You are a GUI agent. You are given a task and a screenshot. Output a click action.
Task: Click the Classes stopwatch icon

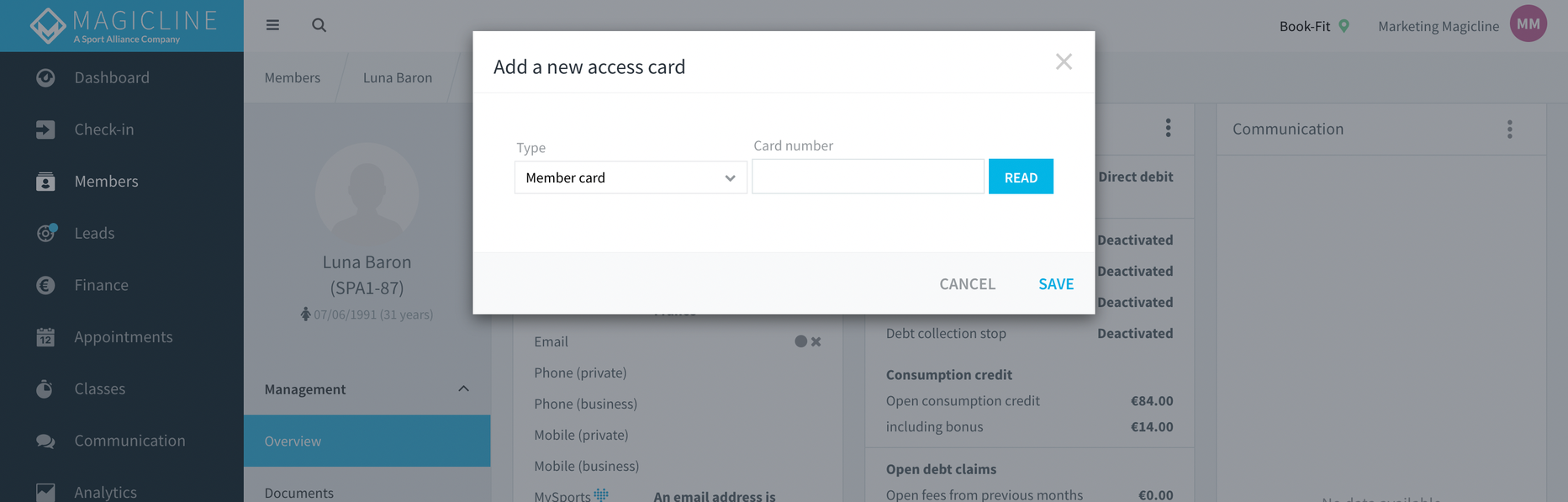(x=45, y=388)
